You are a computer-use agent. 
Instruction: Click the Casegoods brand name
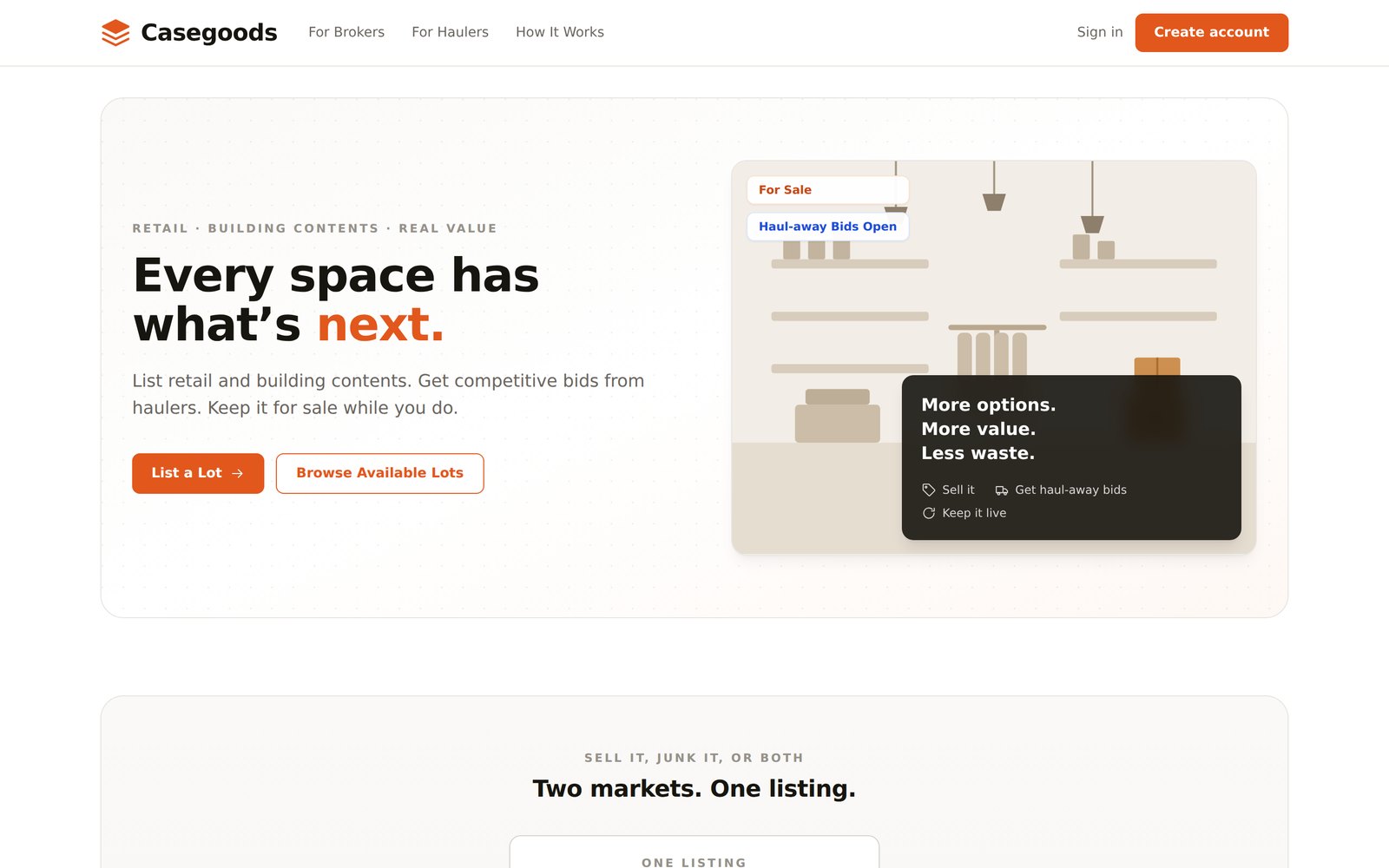tap(209, 32)
